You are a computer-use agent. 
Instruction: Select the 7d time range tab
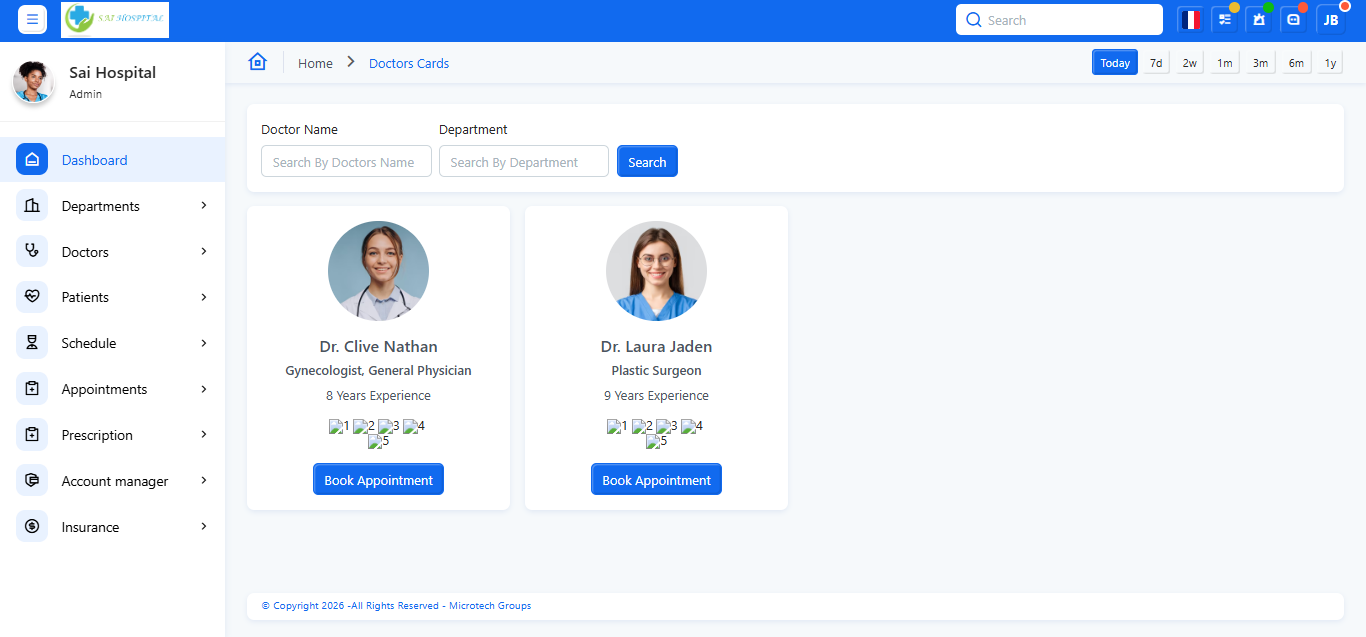point(1156,63)
